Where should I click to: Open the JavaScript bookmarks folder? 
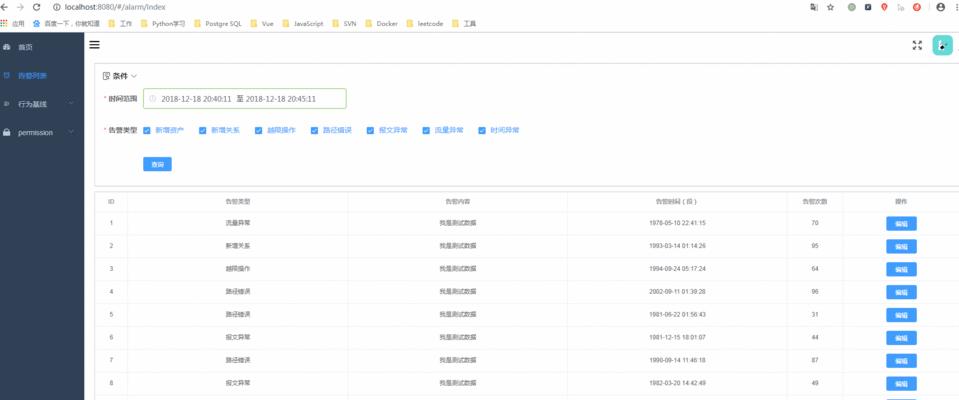point(303,24)
